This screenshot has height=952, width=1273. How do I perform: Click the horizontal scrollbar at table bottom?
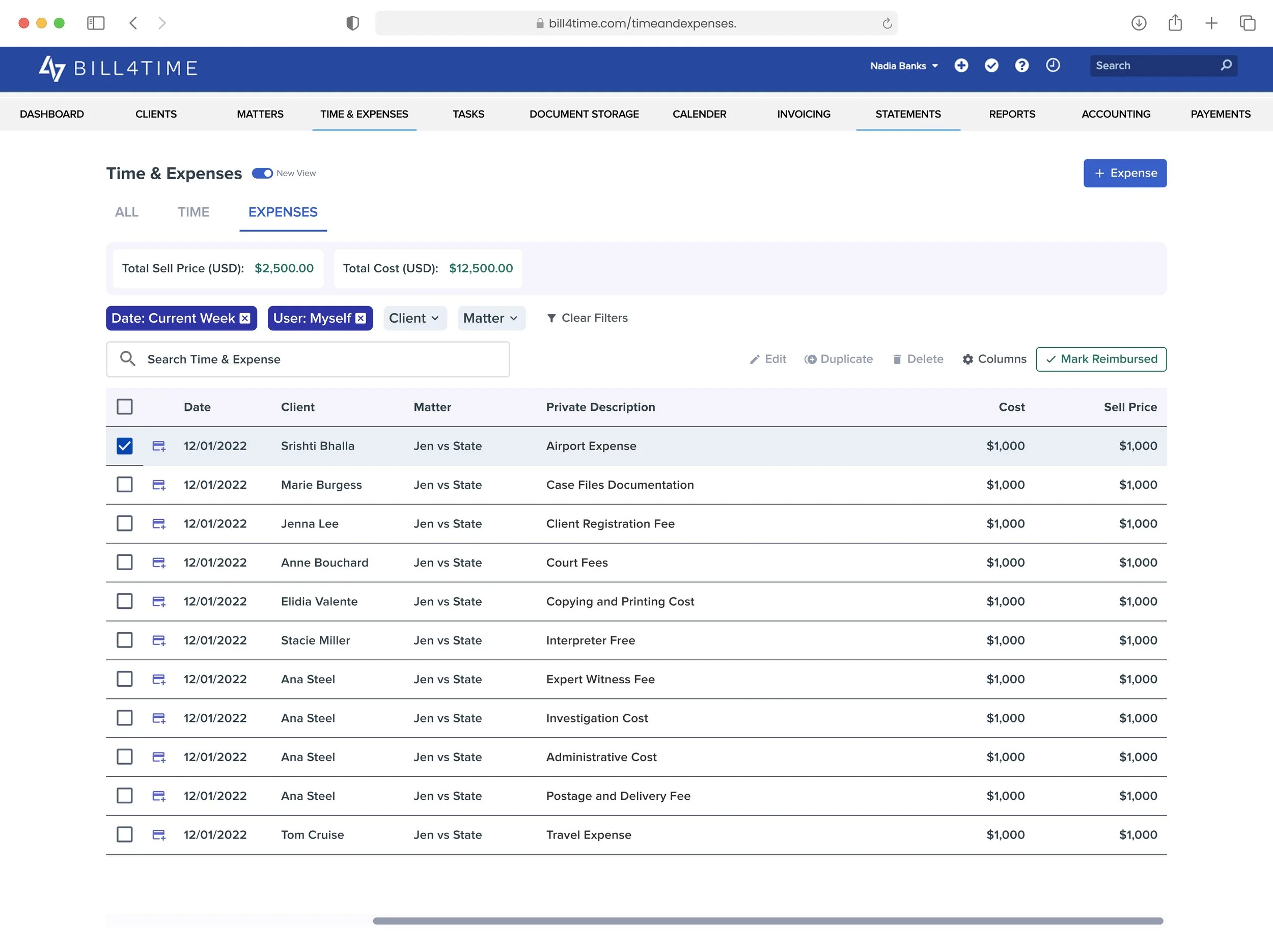(768, 920)
